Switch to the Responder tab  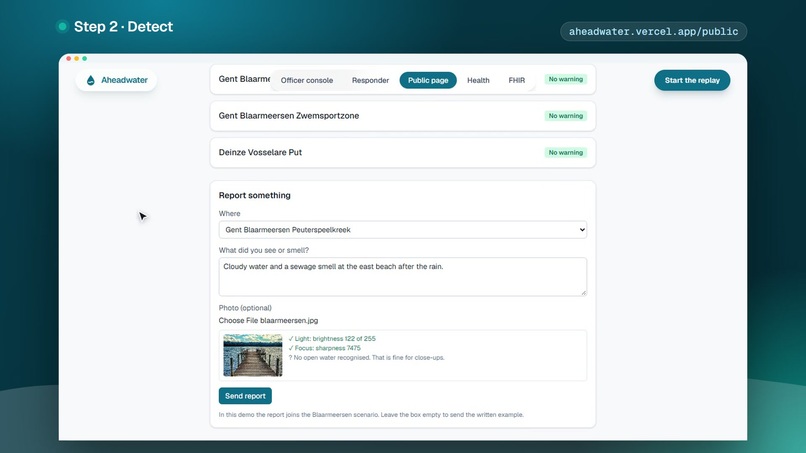coord(370,80)
